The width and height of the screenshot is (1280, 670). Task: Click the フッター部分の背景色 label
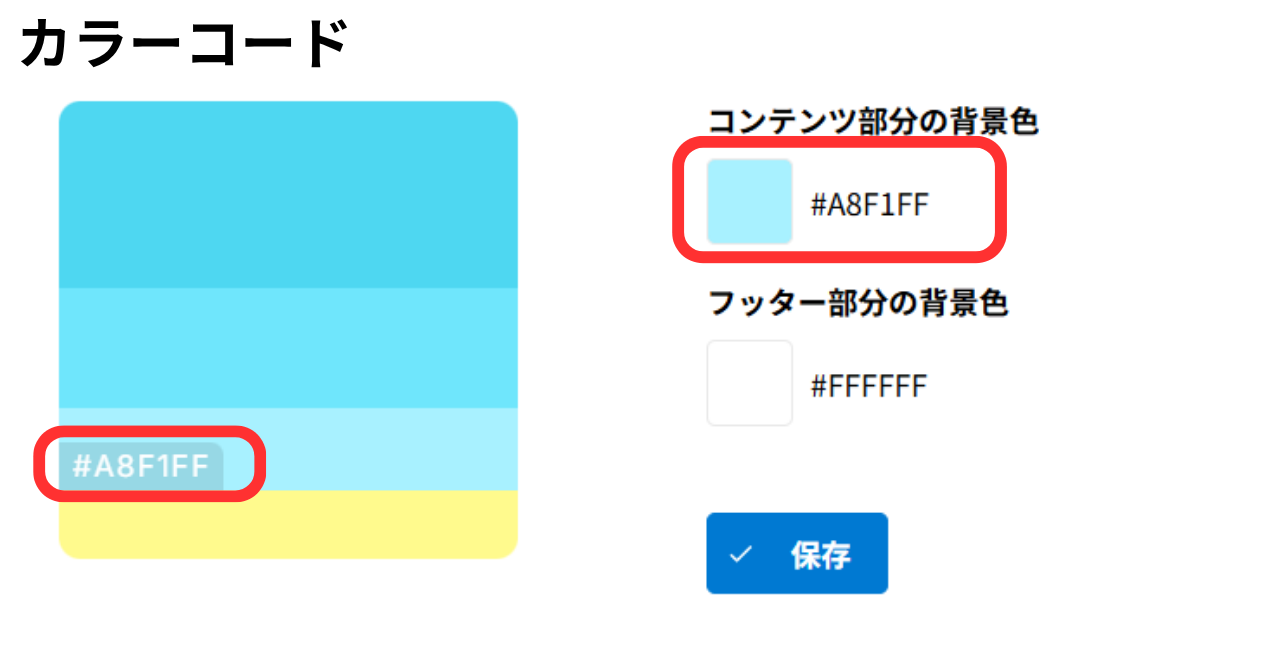tap(857, 302)
